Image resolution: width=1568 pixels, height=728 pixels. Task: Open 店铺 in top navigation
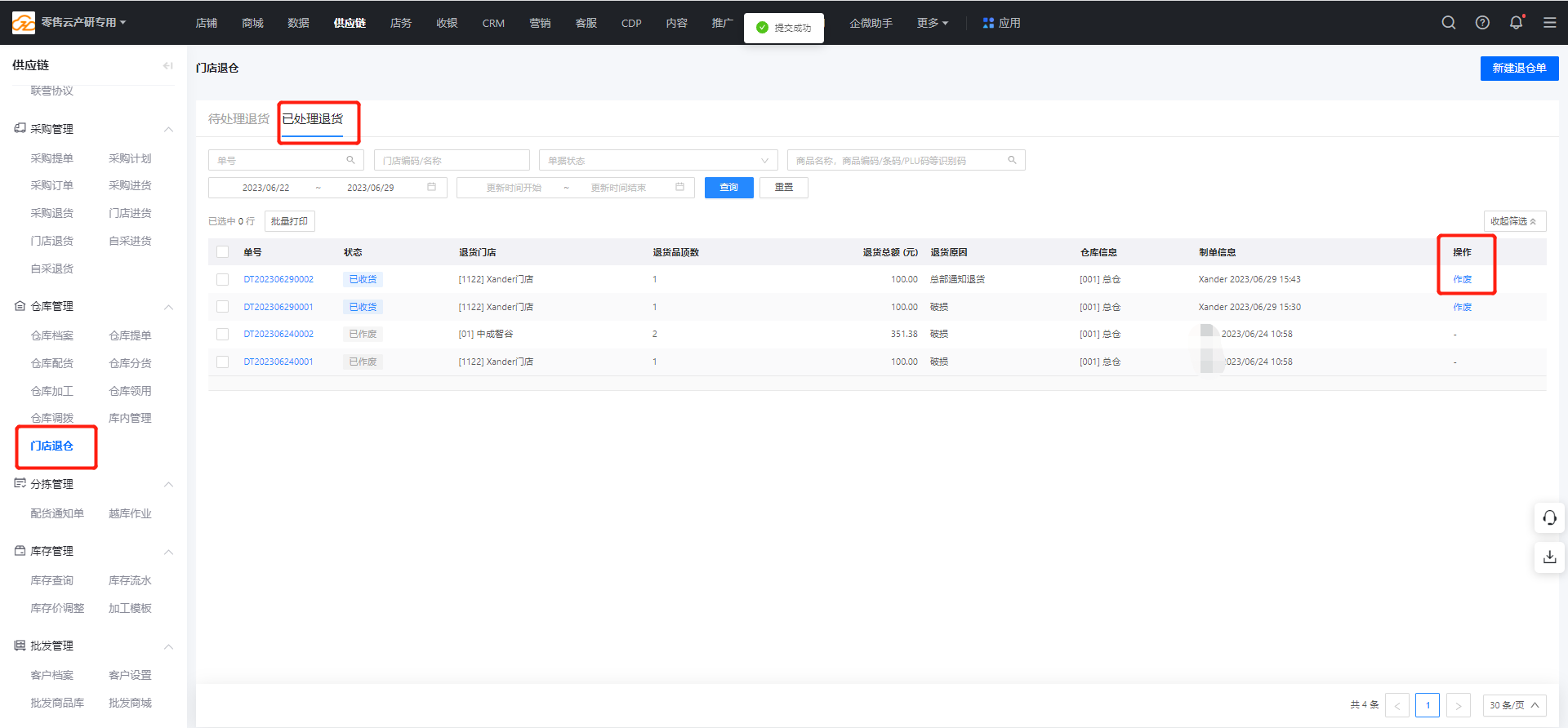(207, 23)
